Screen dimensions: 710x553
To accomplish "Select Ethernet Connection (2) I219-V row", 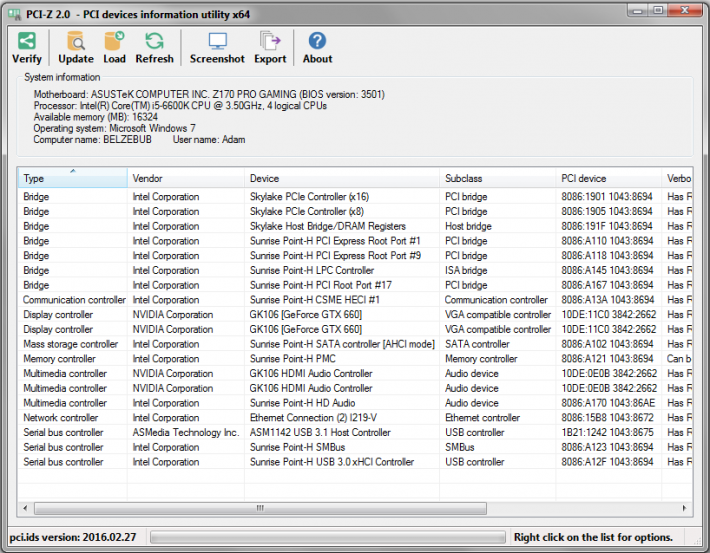I will [x=355, y=418].
